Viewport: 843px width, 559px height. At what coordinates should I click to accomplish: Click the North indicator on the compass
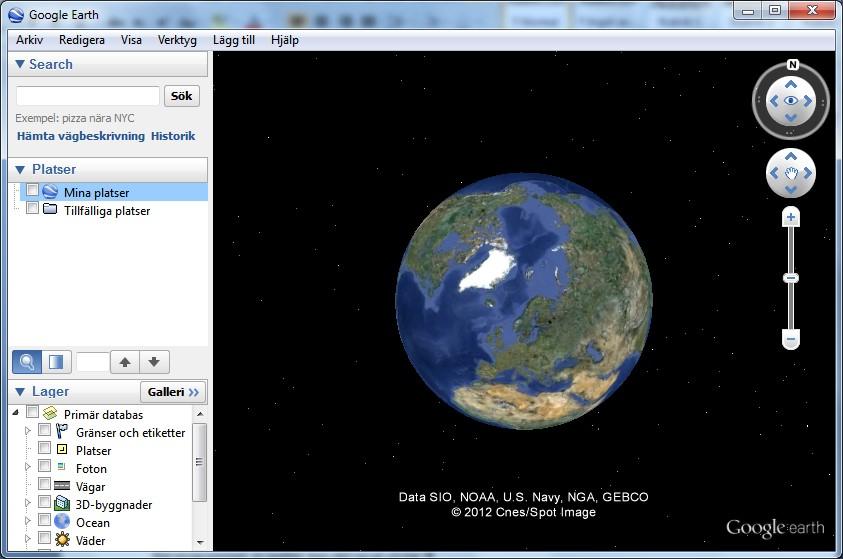coord(792,65)
